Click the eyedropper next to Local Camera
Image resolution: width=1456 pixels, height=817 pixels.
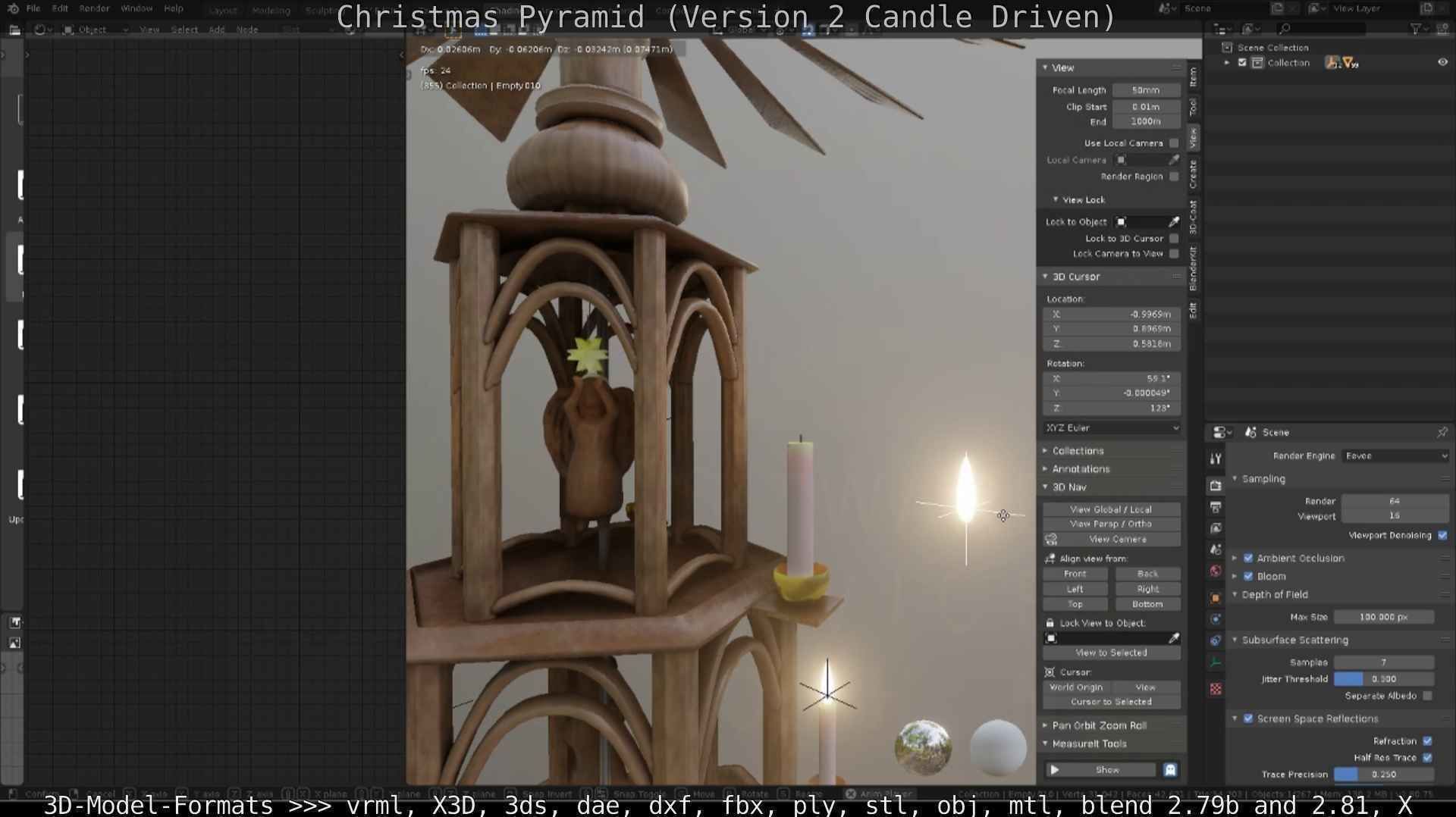[1174, 160]
